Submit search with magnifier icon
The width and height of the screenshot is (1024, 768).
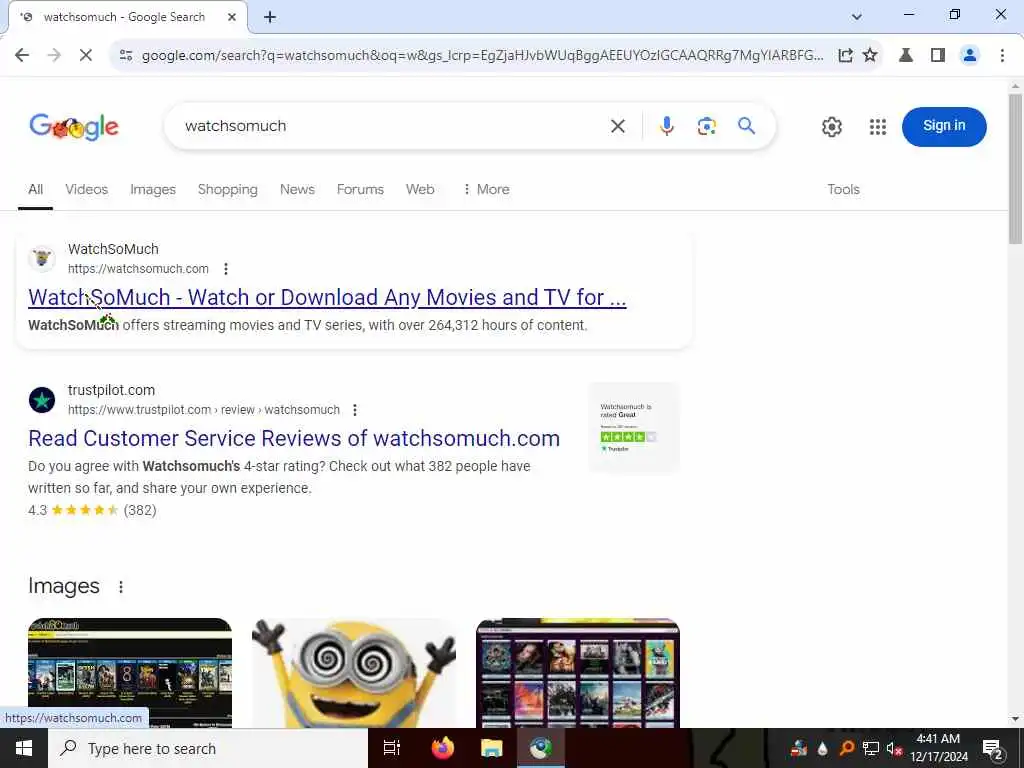coord(746,126)
